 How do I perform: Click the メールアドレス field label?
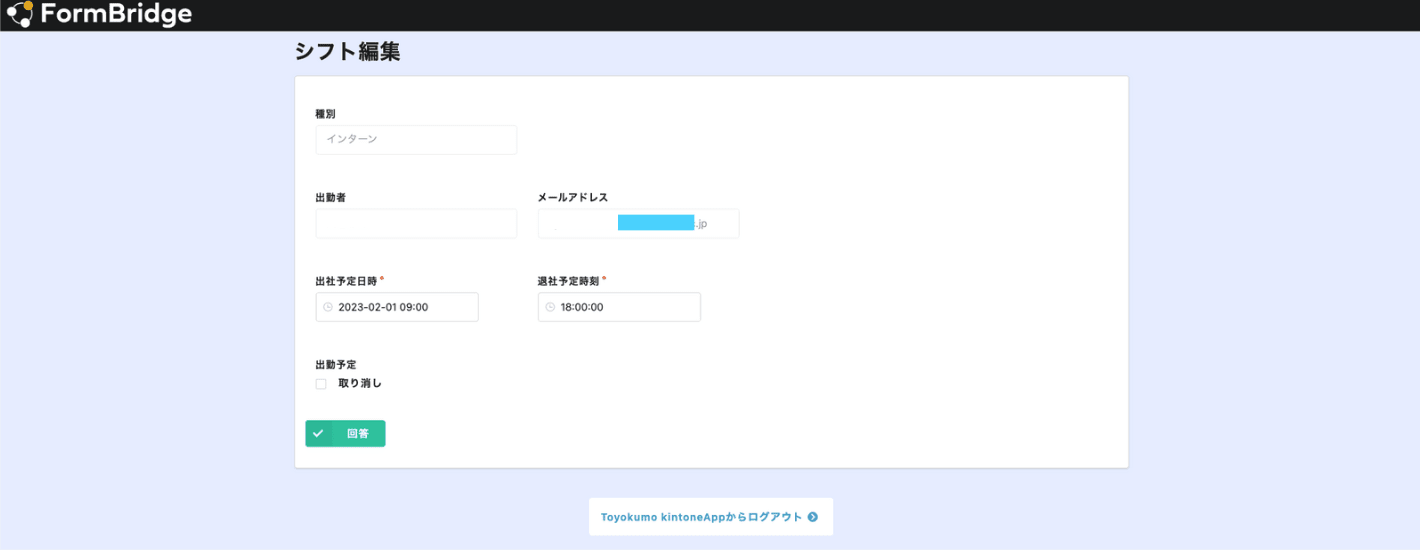[x=572, y=198]
